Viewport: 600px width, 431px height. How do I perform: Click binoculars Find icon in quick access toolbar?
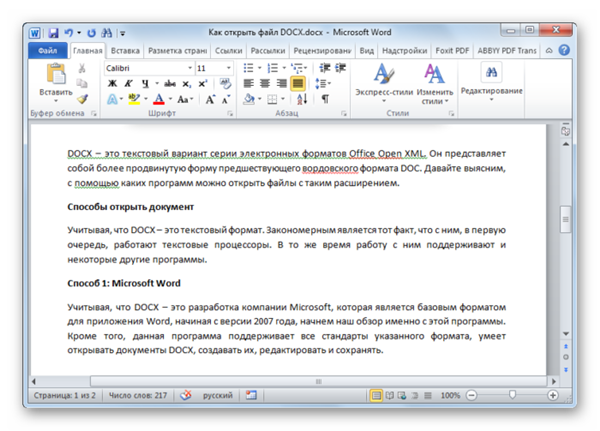coord(106,33)
